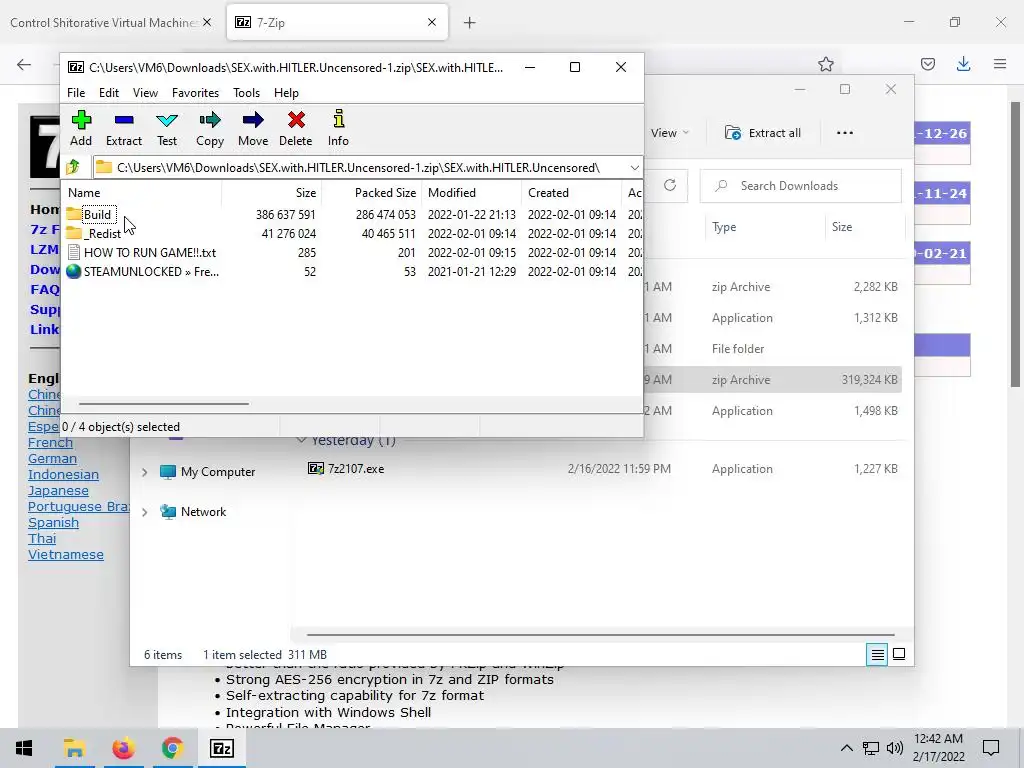Follow the French language link
The width and height of the screenshot is (1024, 768).
click(50, 443)
